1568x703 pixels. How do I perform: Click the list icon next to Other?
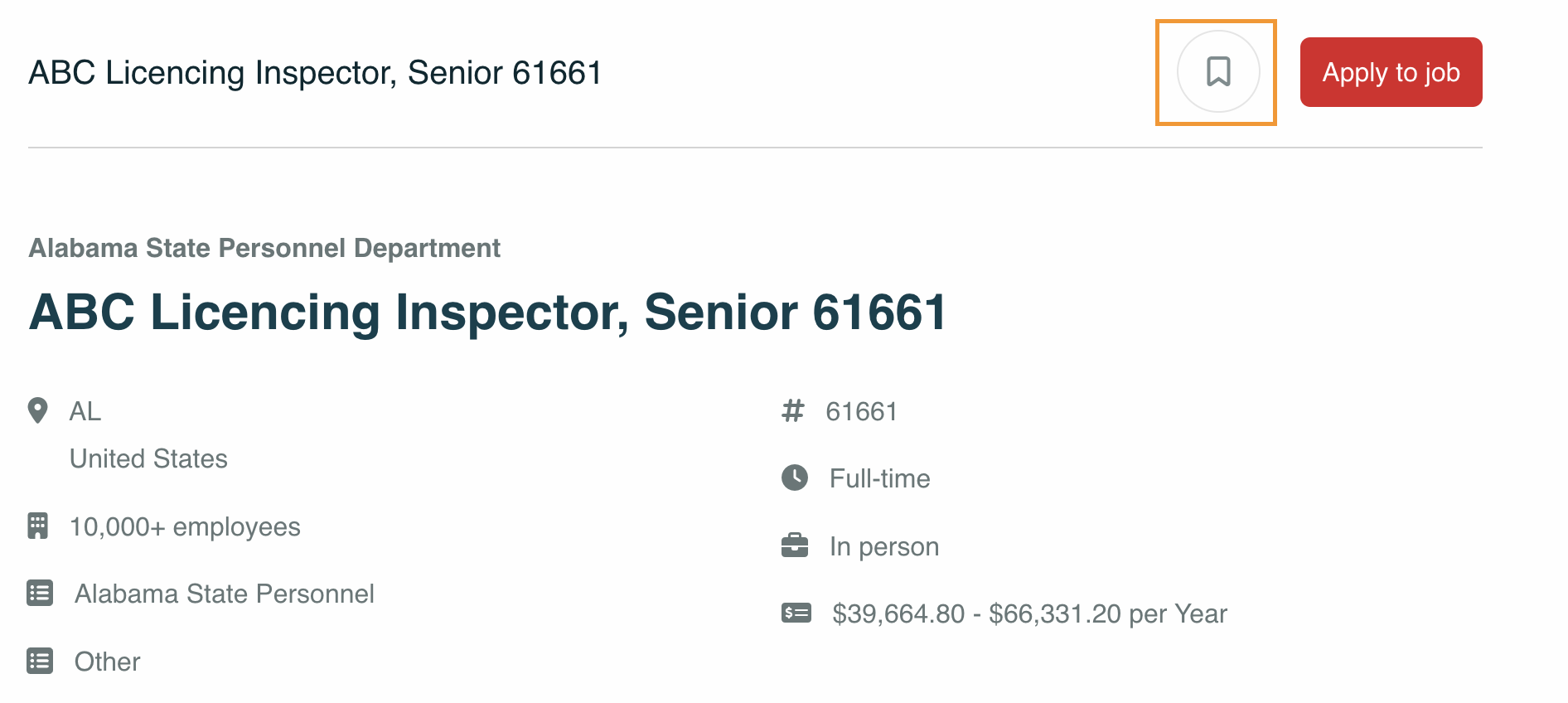click(x=40, y=662)
